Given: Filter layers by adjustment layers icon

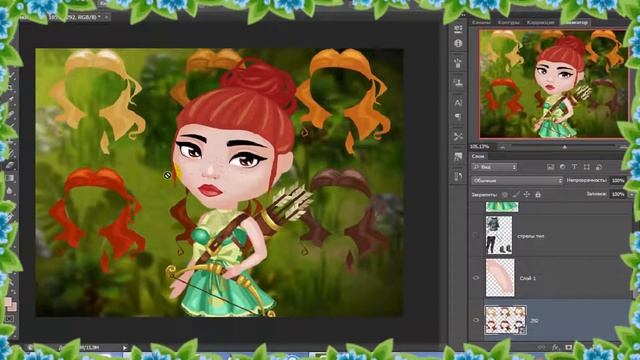Looking at the screenshot, I should point(562,167).
